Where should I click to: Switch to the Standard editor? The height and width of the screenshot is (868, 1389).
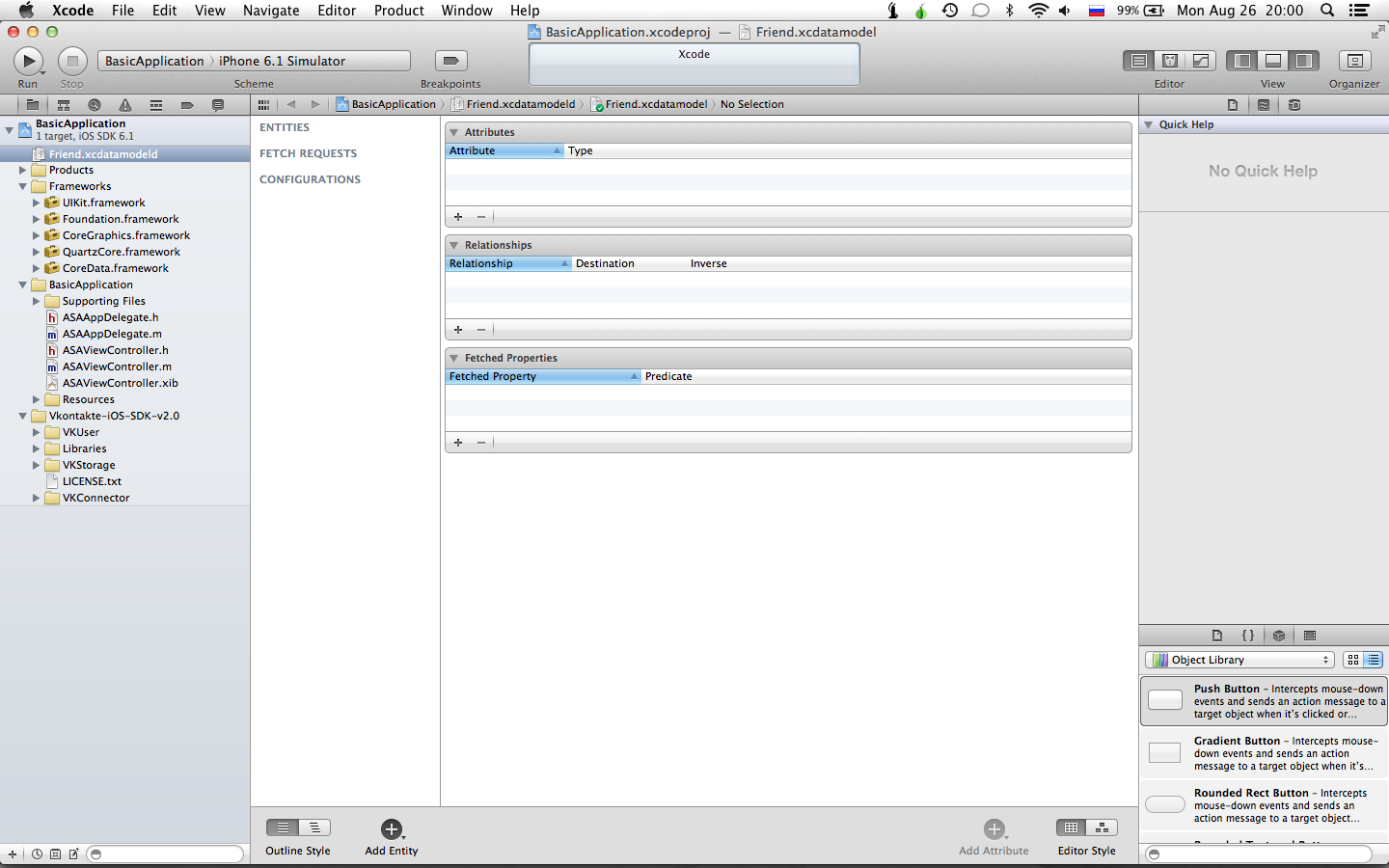pyautogui.click(x=1139, y=61)
